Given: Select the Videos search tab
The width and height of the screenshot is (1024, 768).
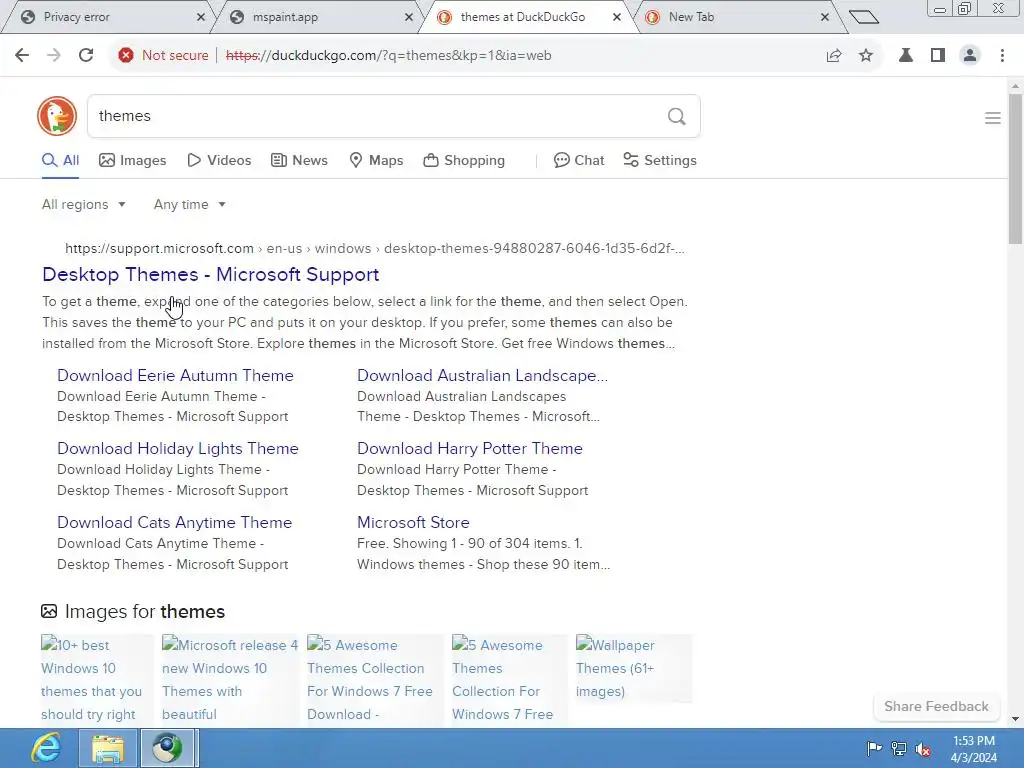Looking at the screenshot, I should click(219, 161).
